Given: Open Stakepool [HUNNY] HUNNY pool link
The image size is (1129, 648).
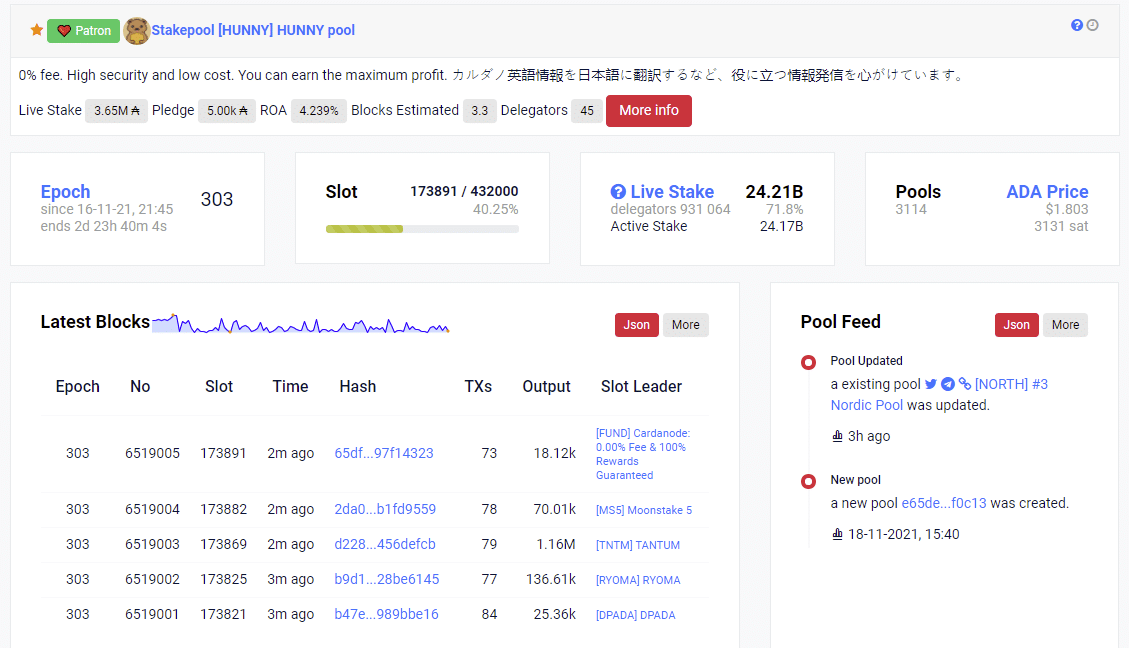Looking at the screenshot, I should [x=253, y=30].
